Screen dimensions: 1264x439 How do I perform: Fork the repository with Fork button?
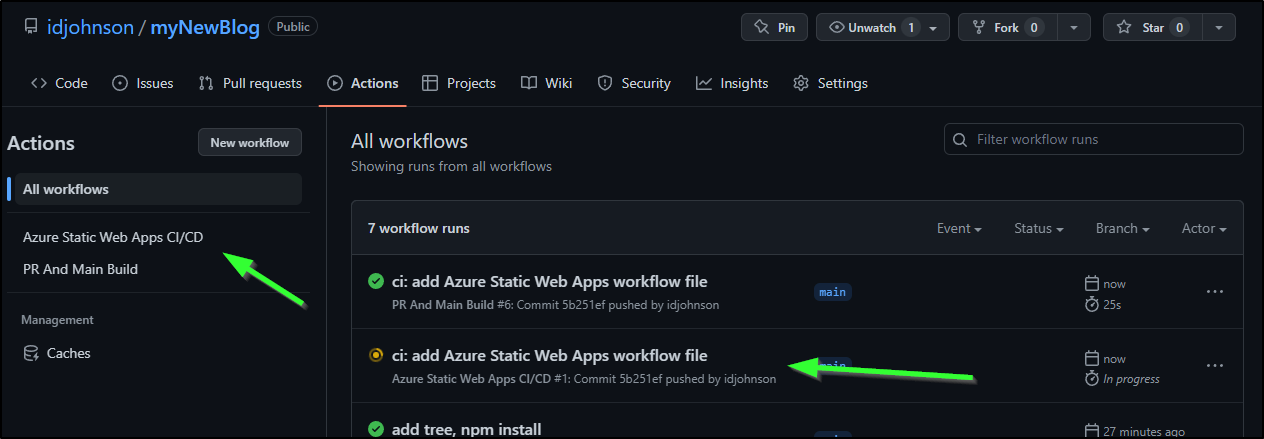click(x=1008, y=27)
